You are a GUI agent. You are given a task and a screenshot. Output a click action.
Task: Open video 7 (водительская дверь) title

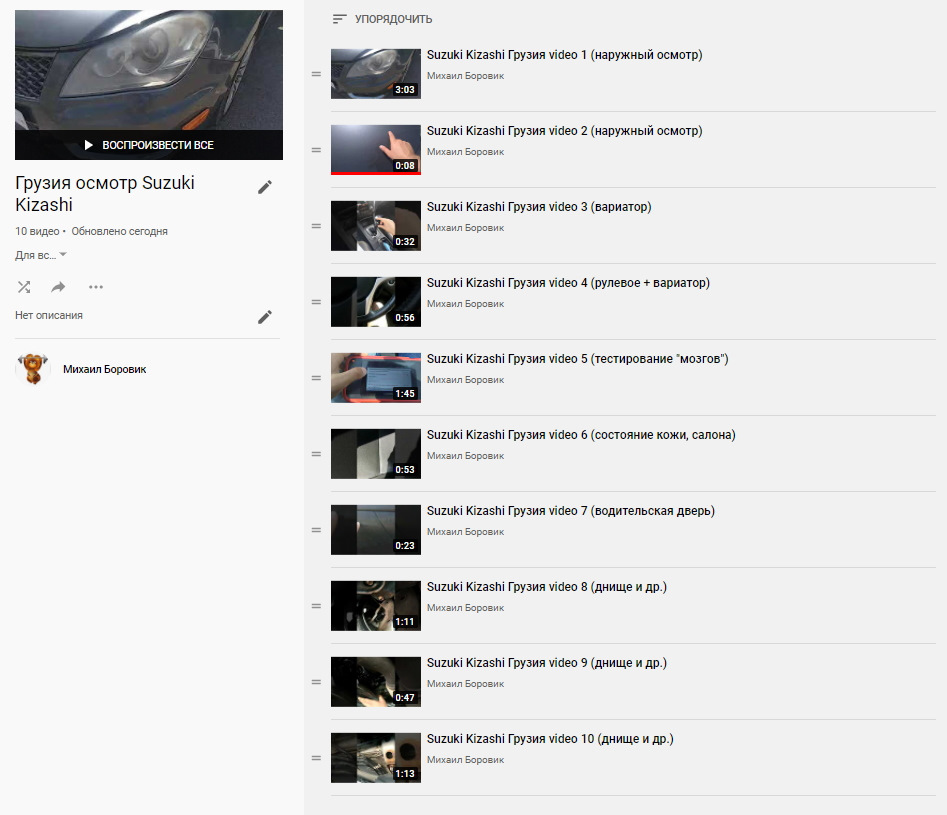[x=571, y=511]
